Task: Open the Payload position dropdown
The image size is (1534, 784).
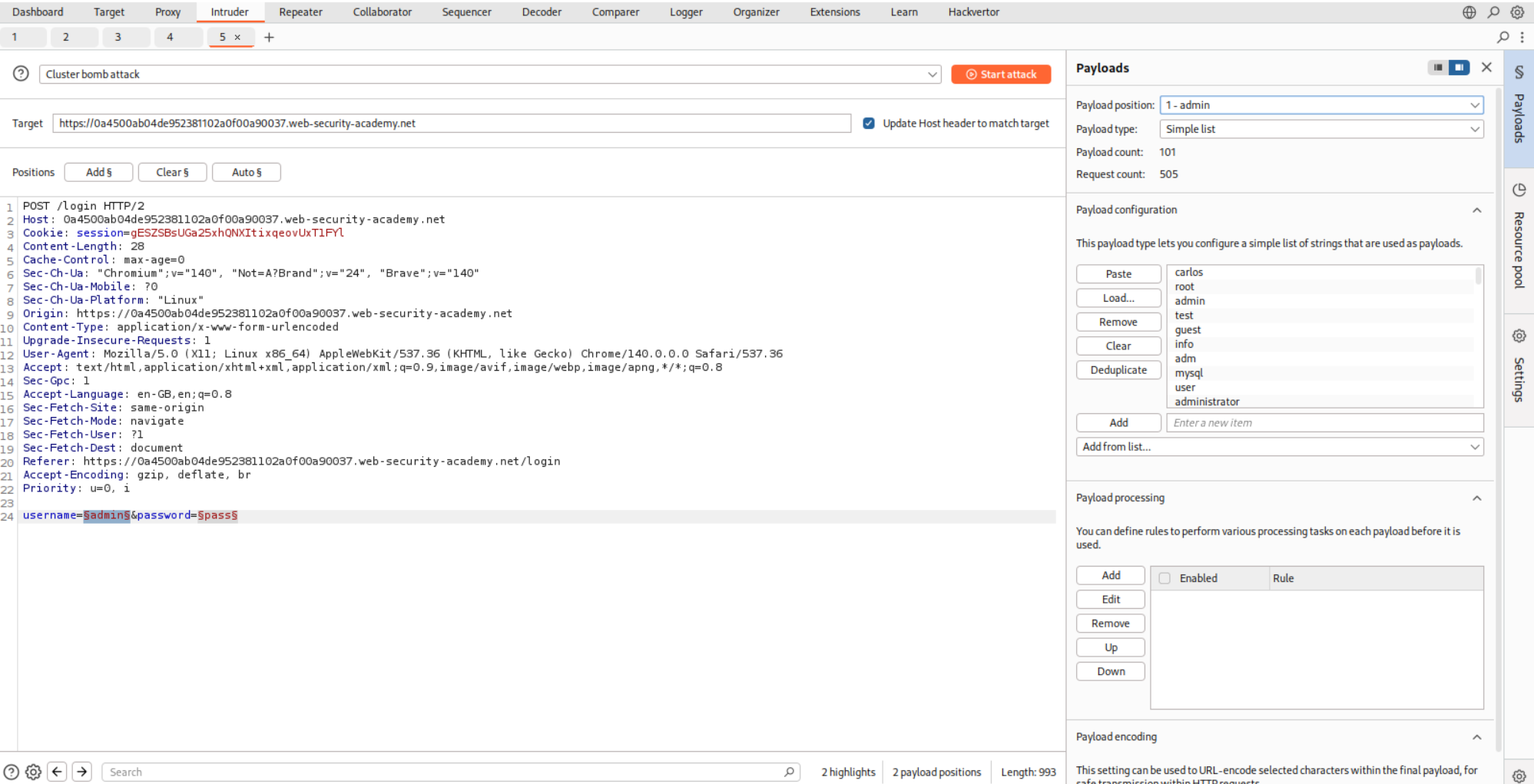Action: (x=1321, y=105)
